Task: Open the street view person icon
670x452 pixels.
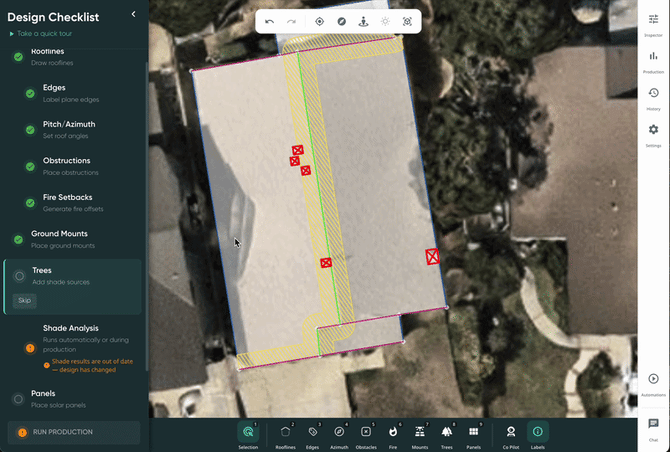Action: [363, 21]
